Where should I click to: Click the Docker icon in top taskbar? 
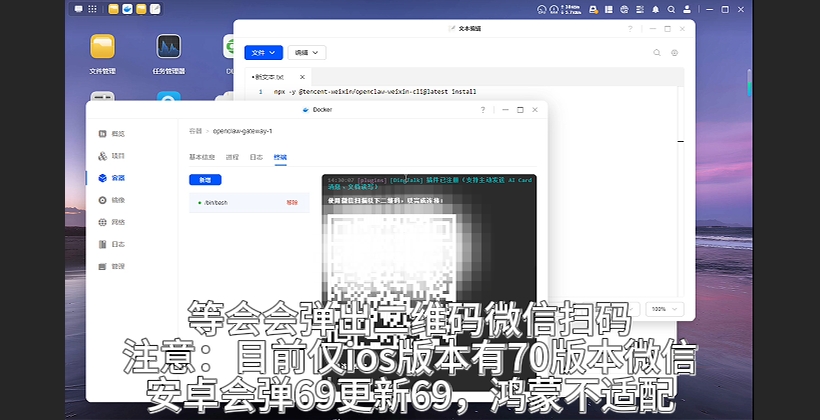(127, 9)
